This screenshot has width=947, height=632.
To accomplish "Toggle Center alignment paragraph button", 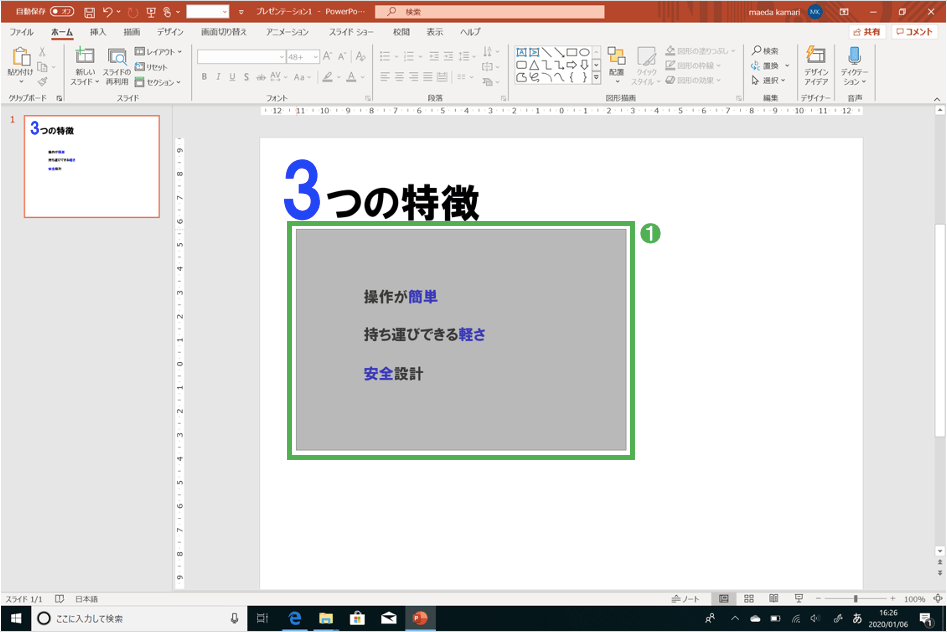I will click(399, 77).
